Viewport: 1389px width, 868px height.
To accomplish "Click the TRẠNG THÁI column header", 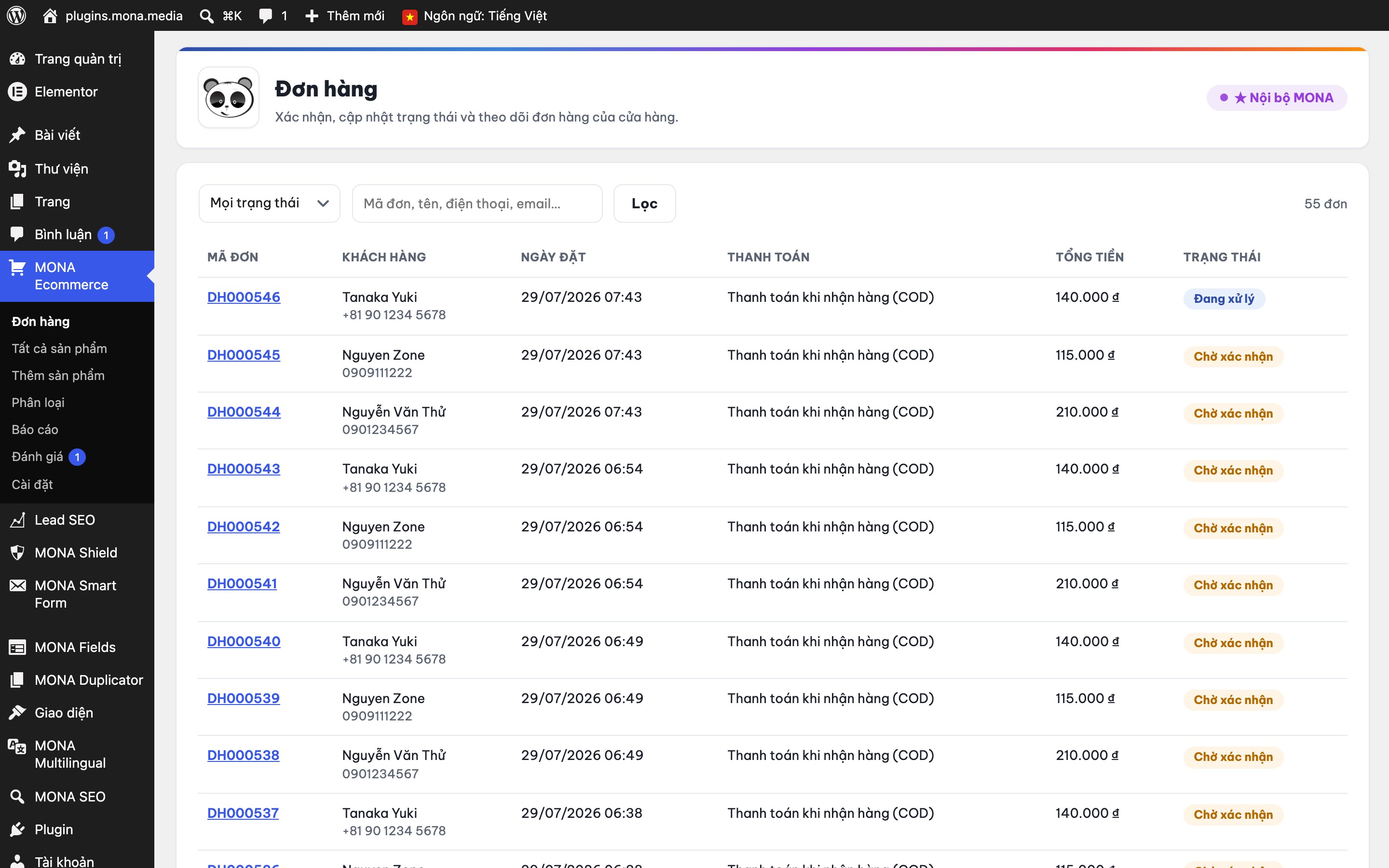I will (1222, 257).
